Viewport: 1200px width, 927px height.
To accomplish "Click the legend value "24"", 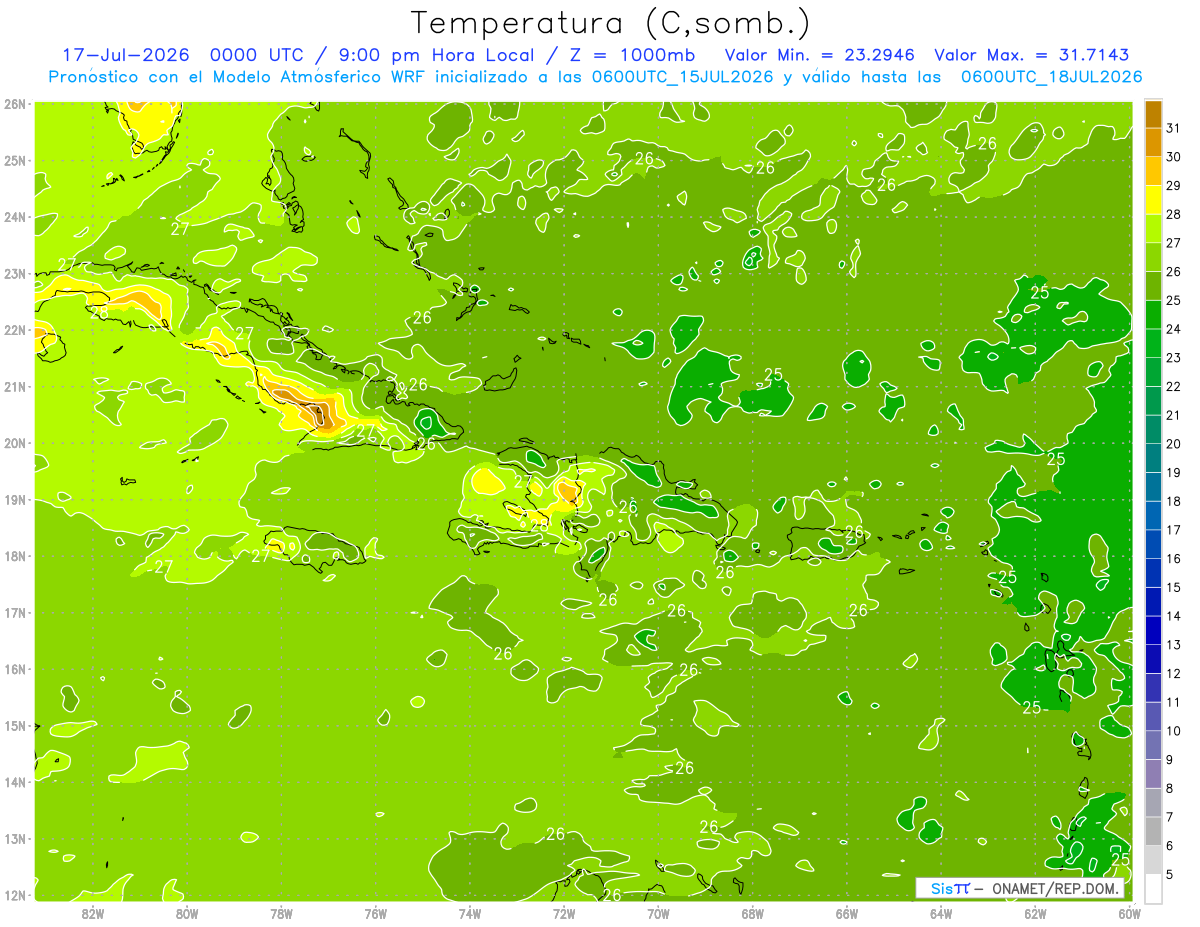I will 1174,329.
